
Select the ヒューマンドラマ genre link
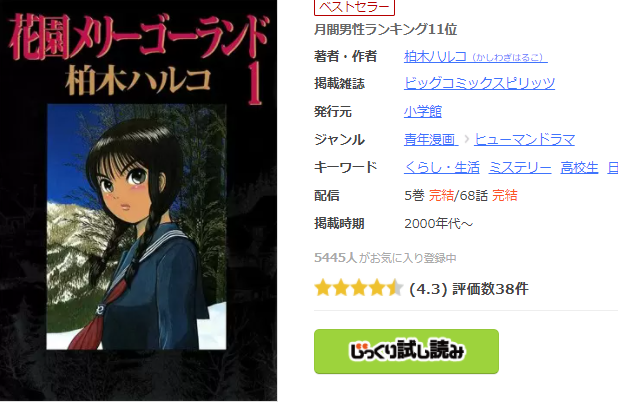[525, 139]
